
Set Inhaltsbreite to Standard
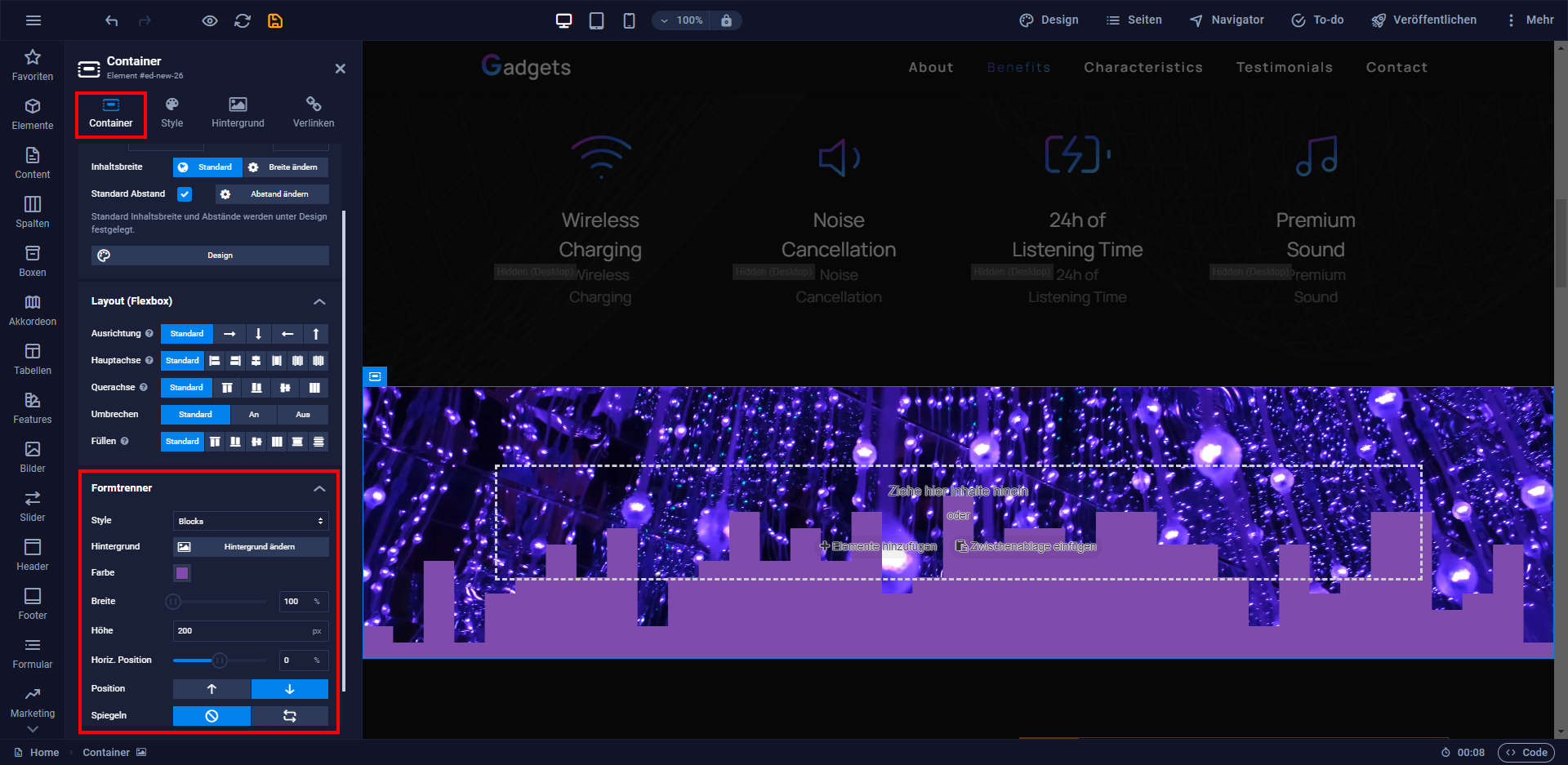(207, 167)
